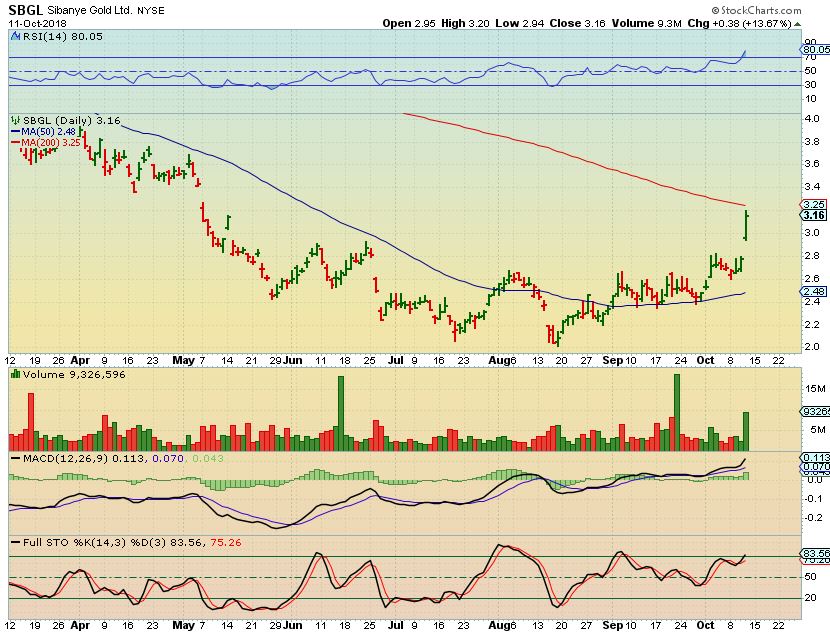
Task: Click the Volume legend bar icon
Action: (15, 374)
